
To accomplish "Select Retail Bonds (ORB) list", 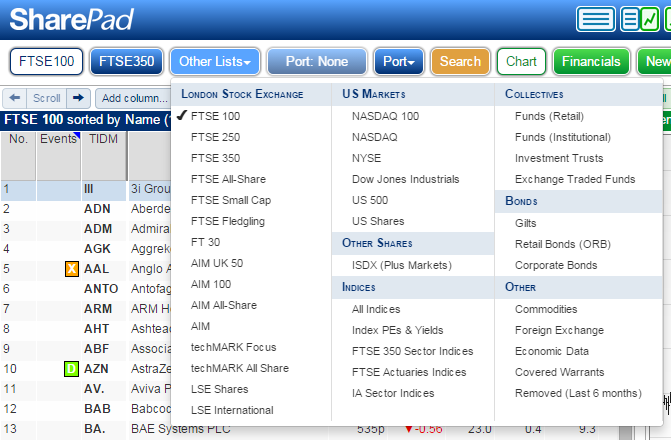I will pos(563,244).
